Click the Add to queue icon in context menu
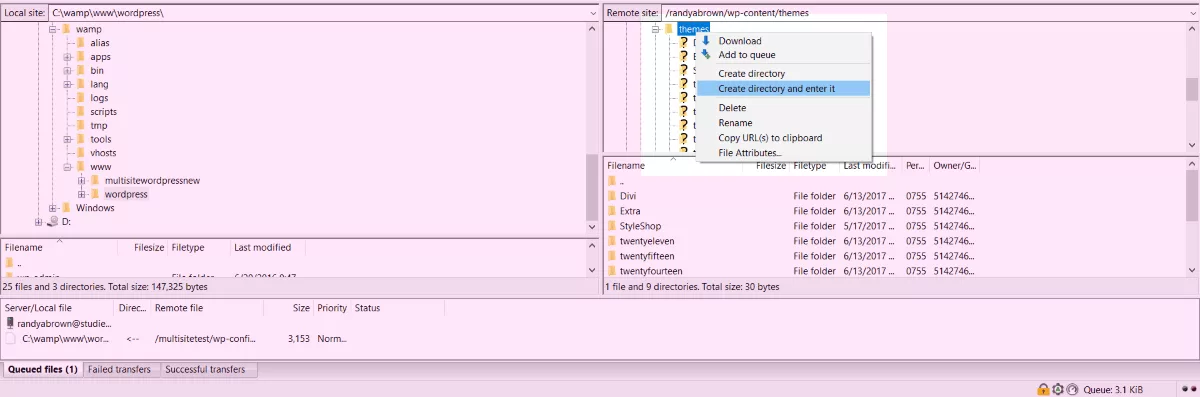 (706, 55)
